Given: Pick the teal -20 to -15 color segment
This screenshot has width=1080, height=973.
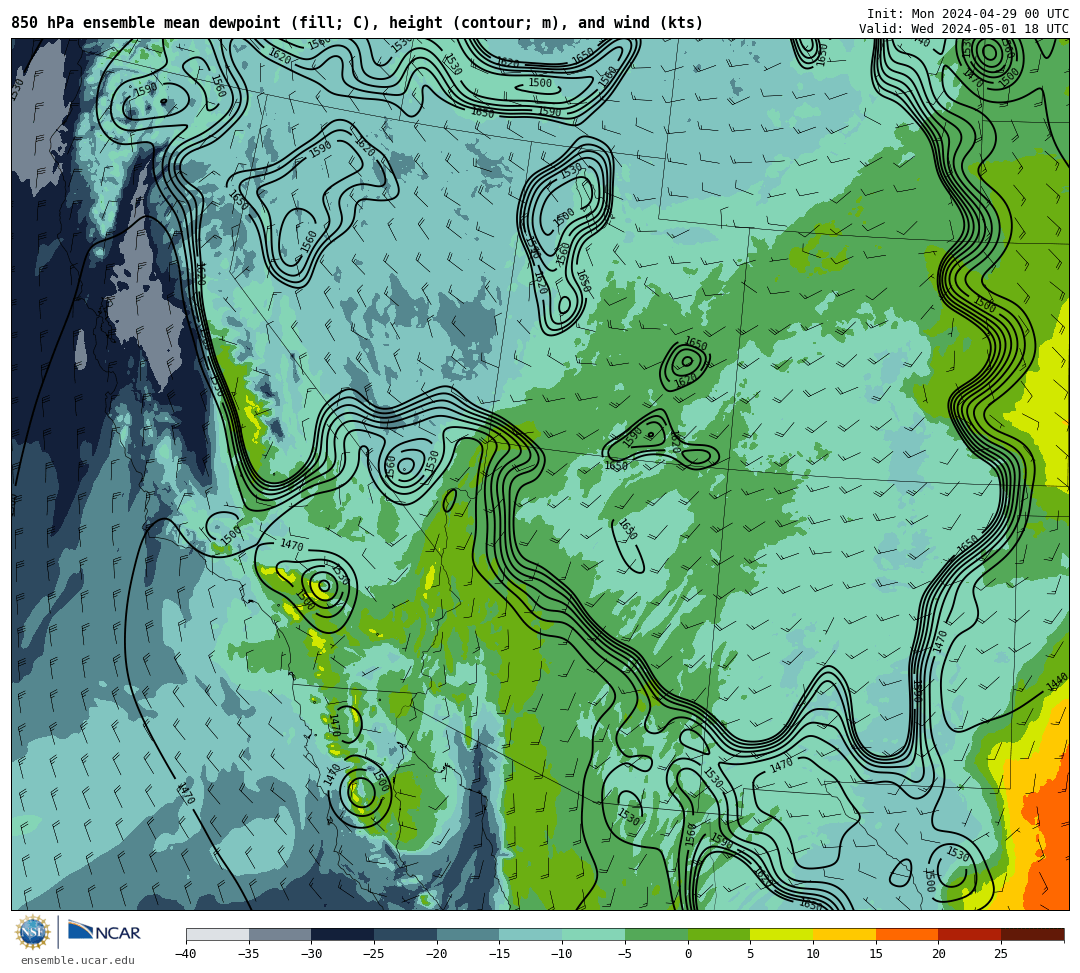Looking at the screenshot, I should 468,934.
